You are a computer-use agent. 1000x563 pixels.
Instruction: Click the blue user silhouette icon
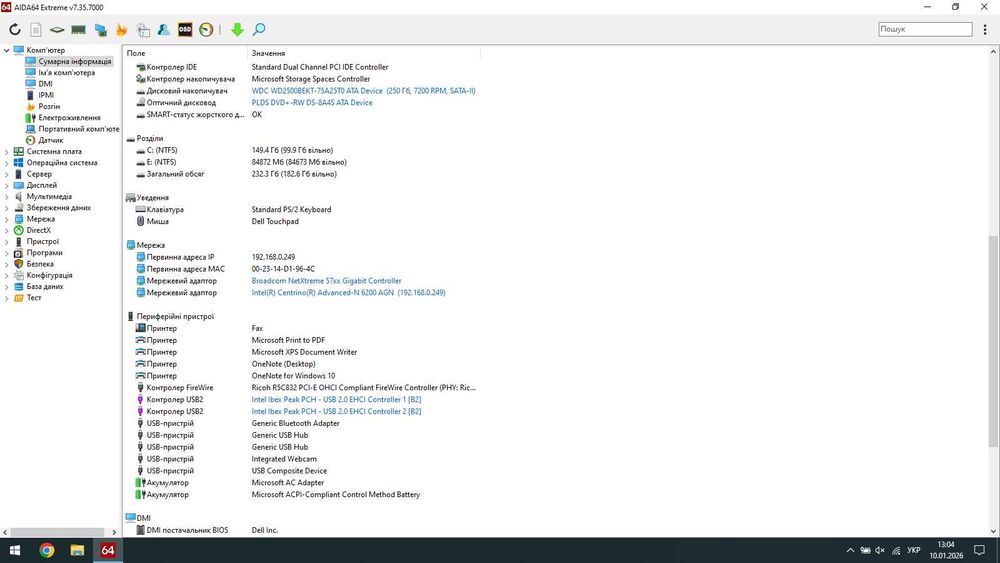[x=164, y=29]
